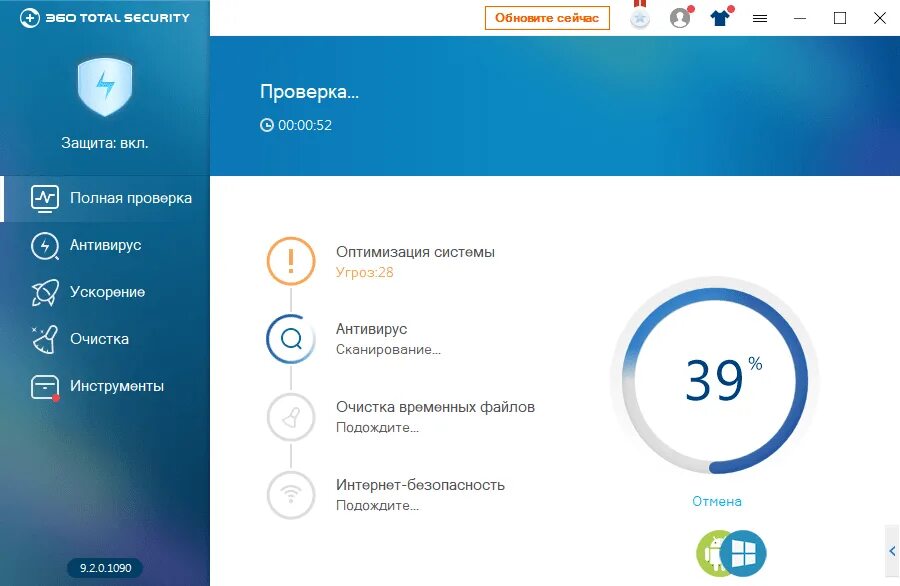Click the Wi-Fi internet security icon
The height and width of the screenshot is (586, 900).
(x=291, y=495)
